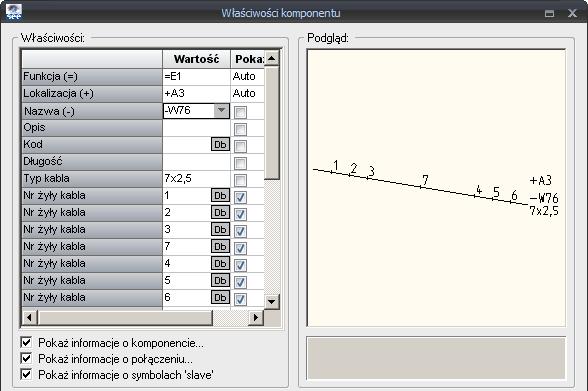Open Db button for cable wire 5
The width and height of the screenshot is (588, 391).
click(x=220, y=280)
